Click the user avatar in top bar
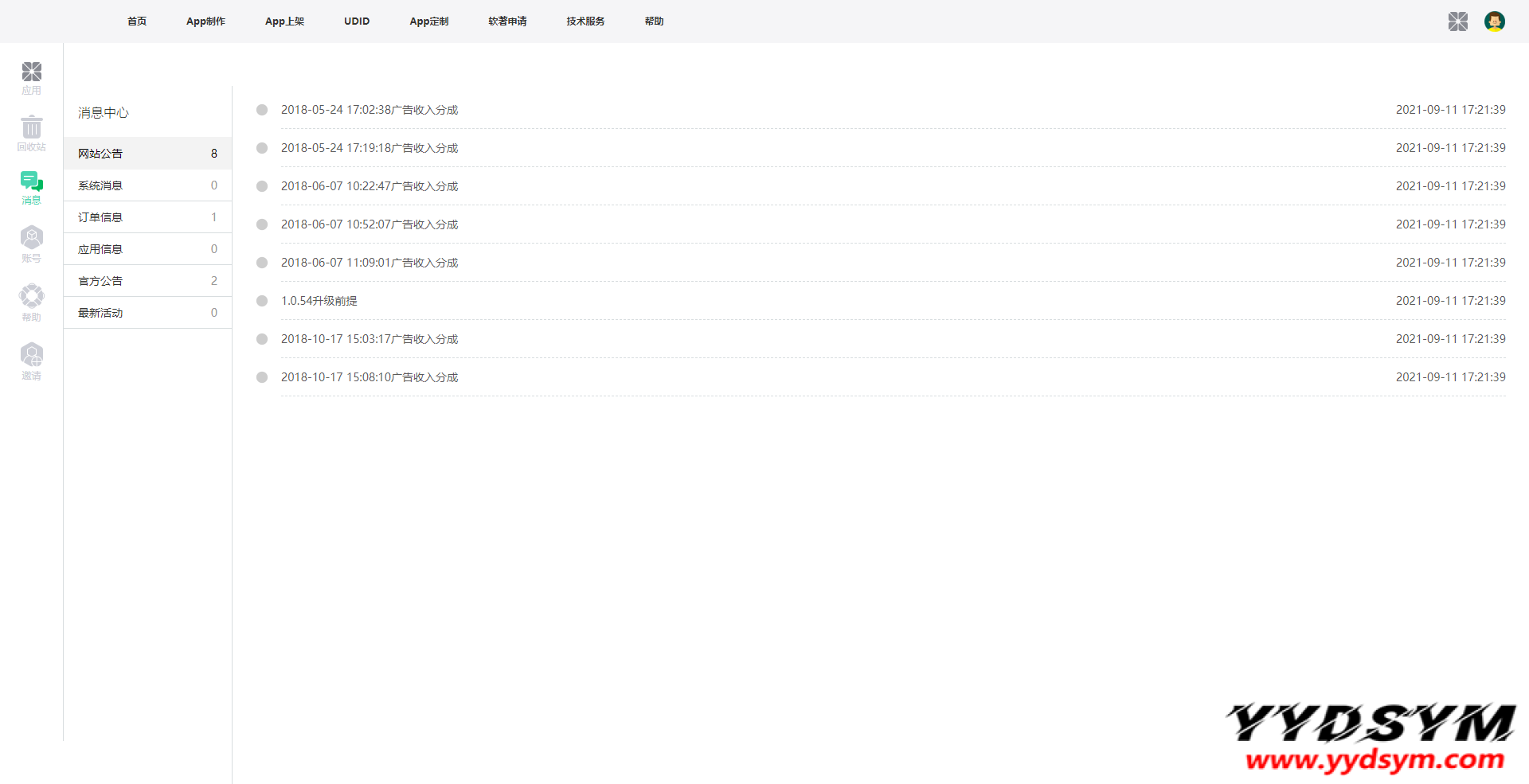The image size is (1529, 784). coord(1494,21)
